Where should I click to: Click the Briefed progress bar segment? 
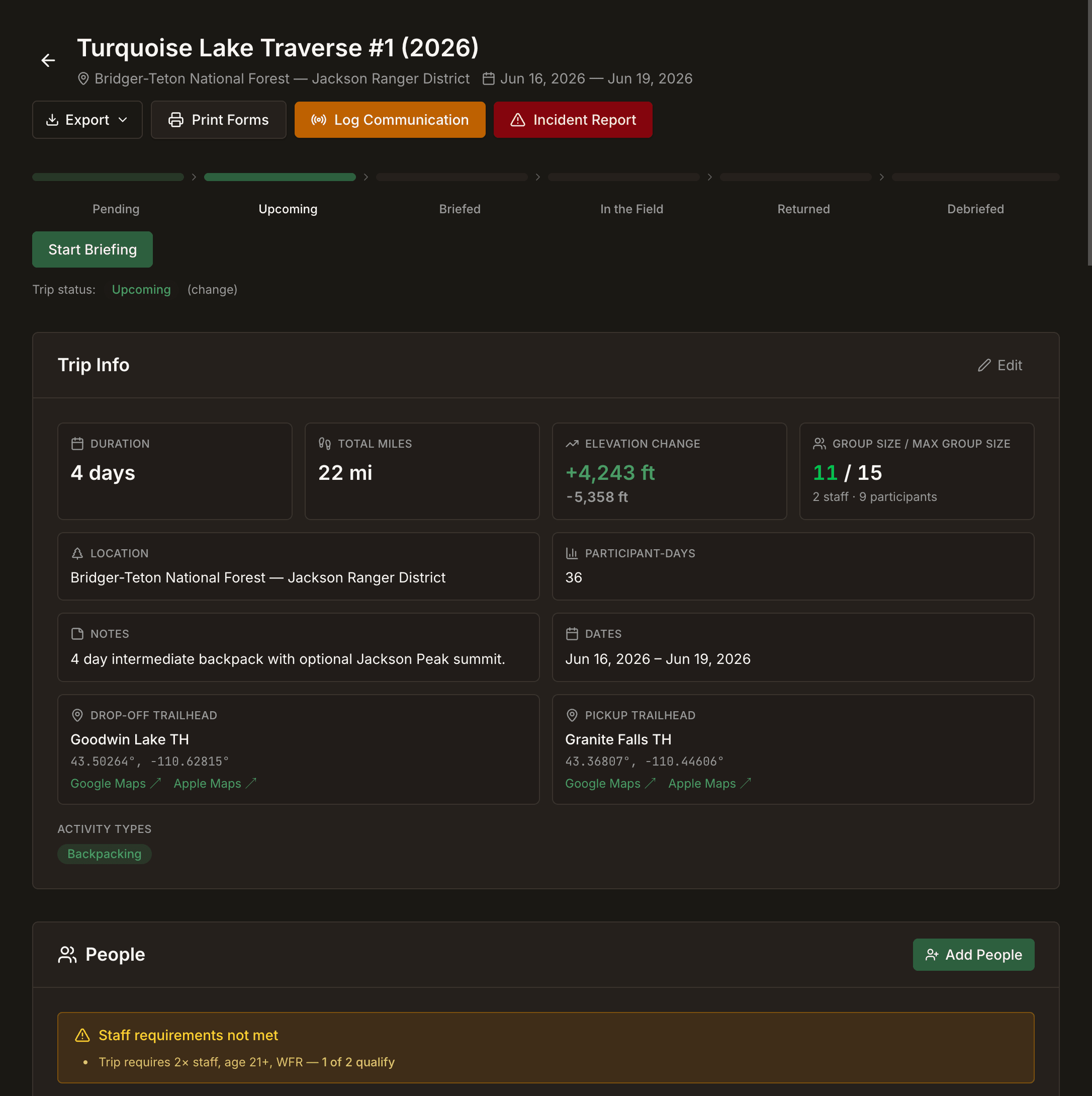452,177
